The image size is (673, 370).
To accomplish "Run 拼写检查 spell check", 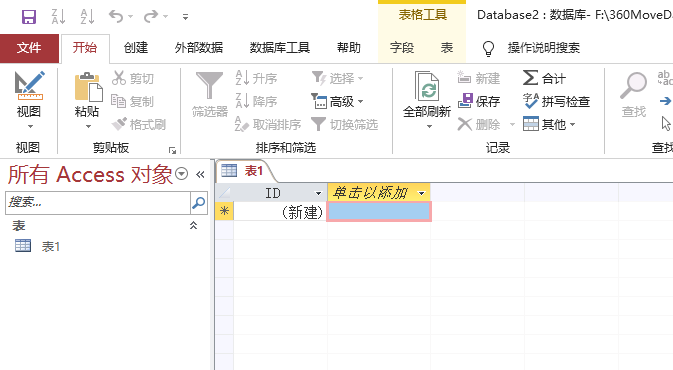I will click(556, 101).
